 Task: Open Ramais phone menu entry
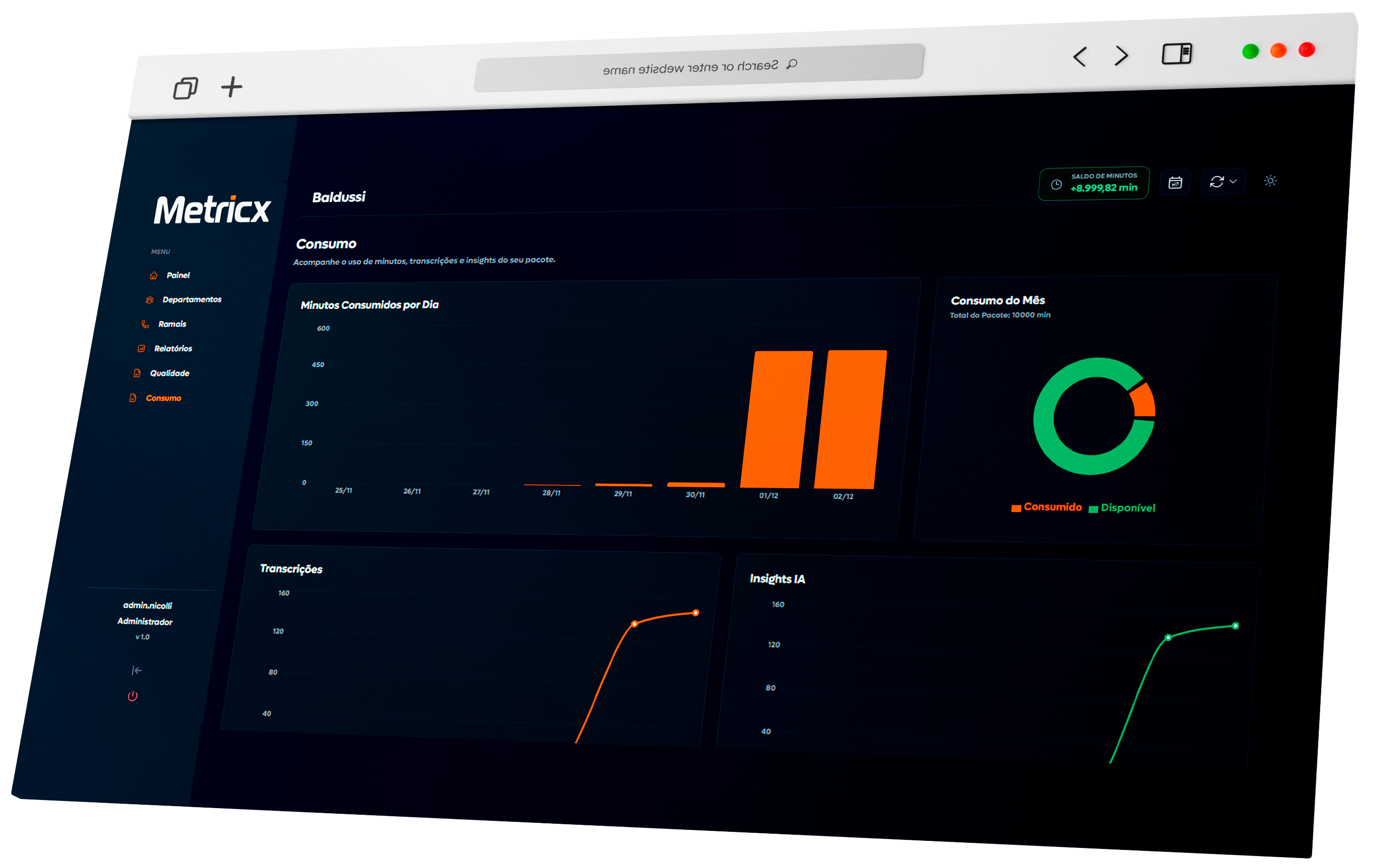[x=172, y=325]
